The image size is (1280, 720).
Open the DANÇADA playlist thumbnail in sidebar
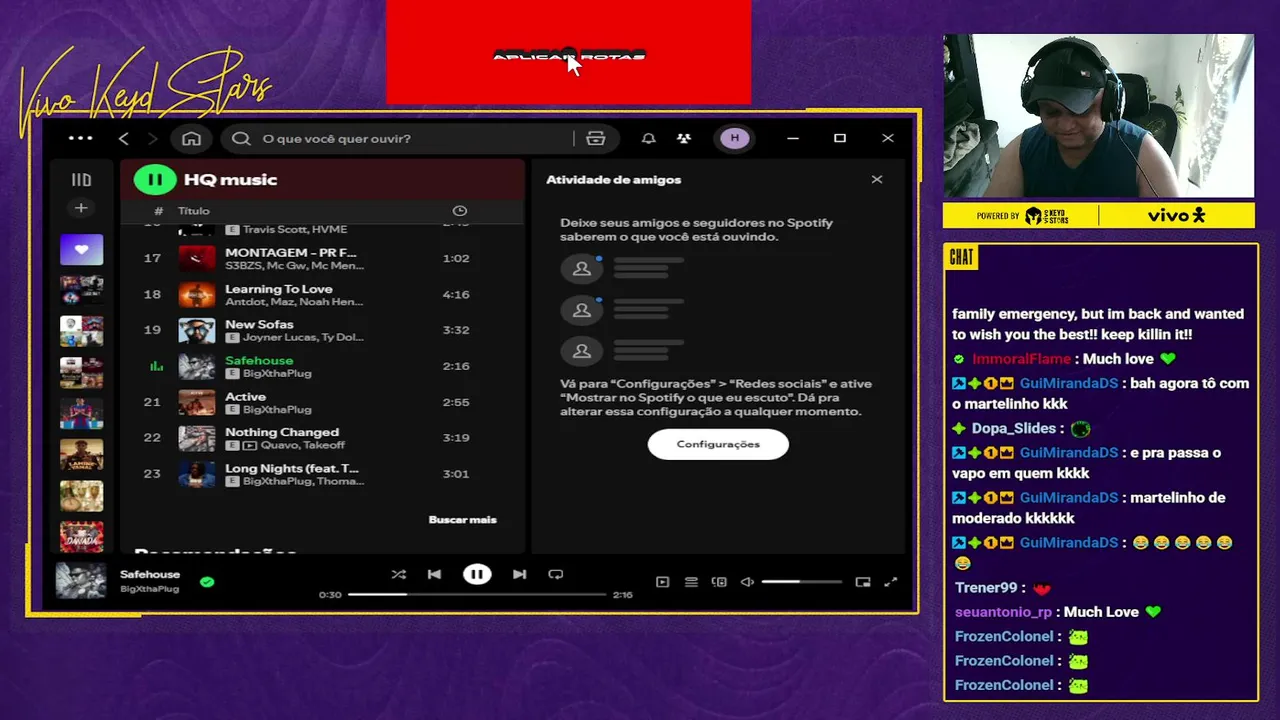(81, 536)
